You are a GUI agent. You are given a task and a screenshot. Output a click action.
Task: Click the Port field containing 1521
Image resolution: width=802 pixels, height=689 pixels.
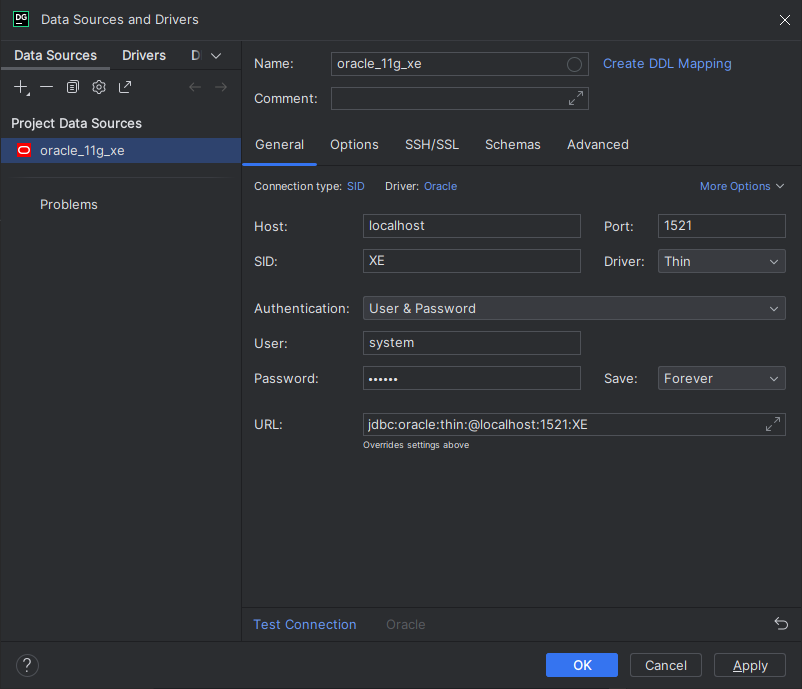pos(721,226)
